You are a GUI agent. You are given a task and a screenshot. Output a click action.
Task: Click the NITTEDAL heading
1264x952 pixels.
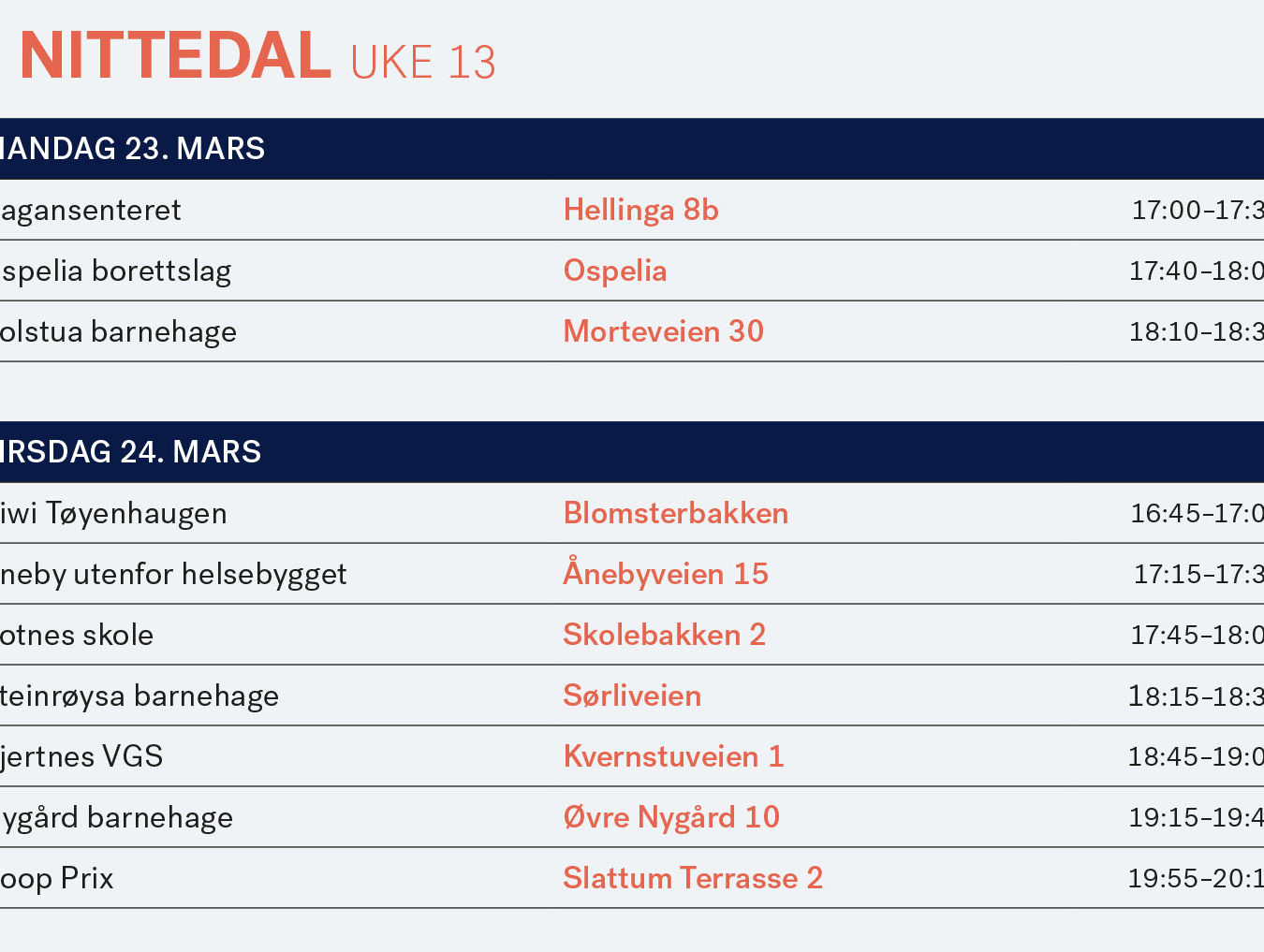click(x=175, y=56)
